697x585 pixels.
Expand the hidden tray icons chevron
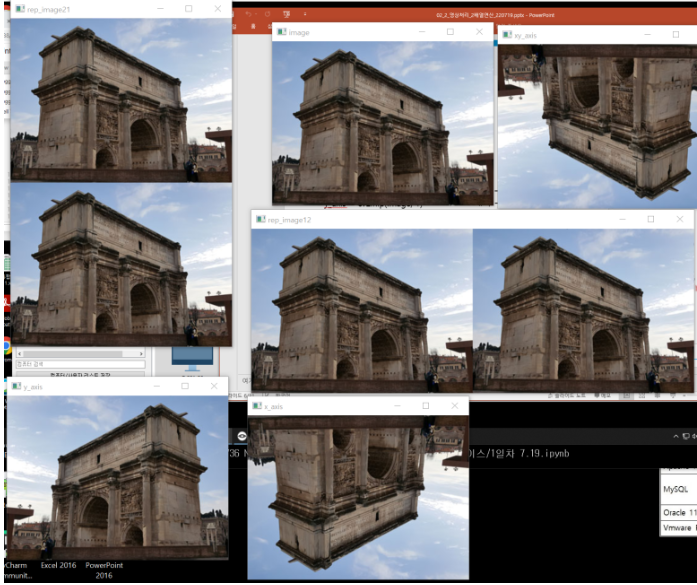676,437
